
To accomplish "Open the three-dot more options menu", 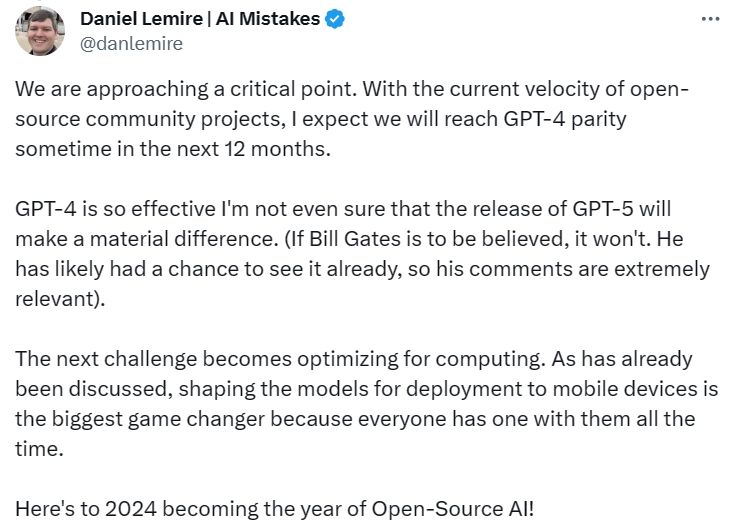I will (710, 19).
